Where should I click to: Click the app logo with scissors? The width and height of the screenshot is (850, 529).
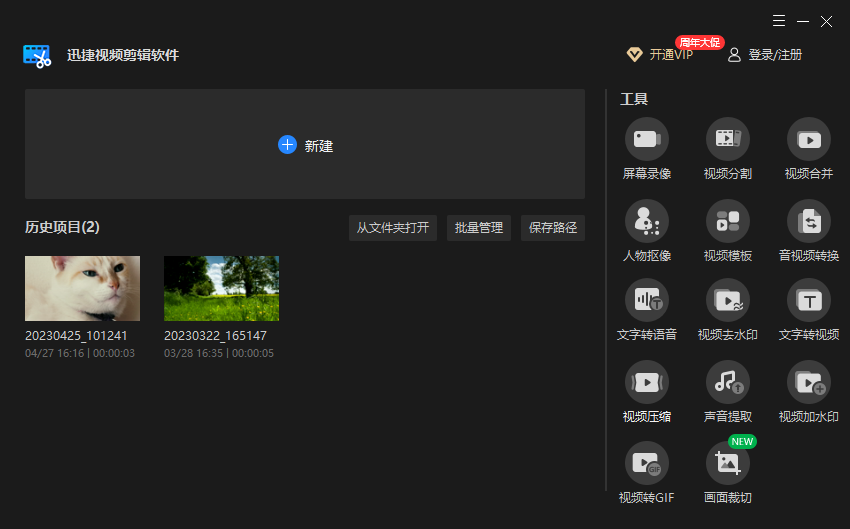coord(37,56)
